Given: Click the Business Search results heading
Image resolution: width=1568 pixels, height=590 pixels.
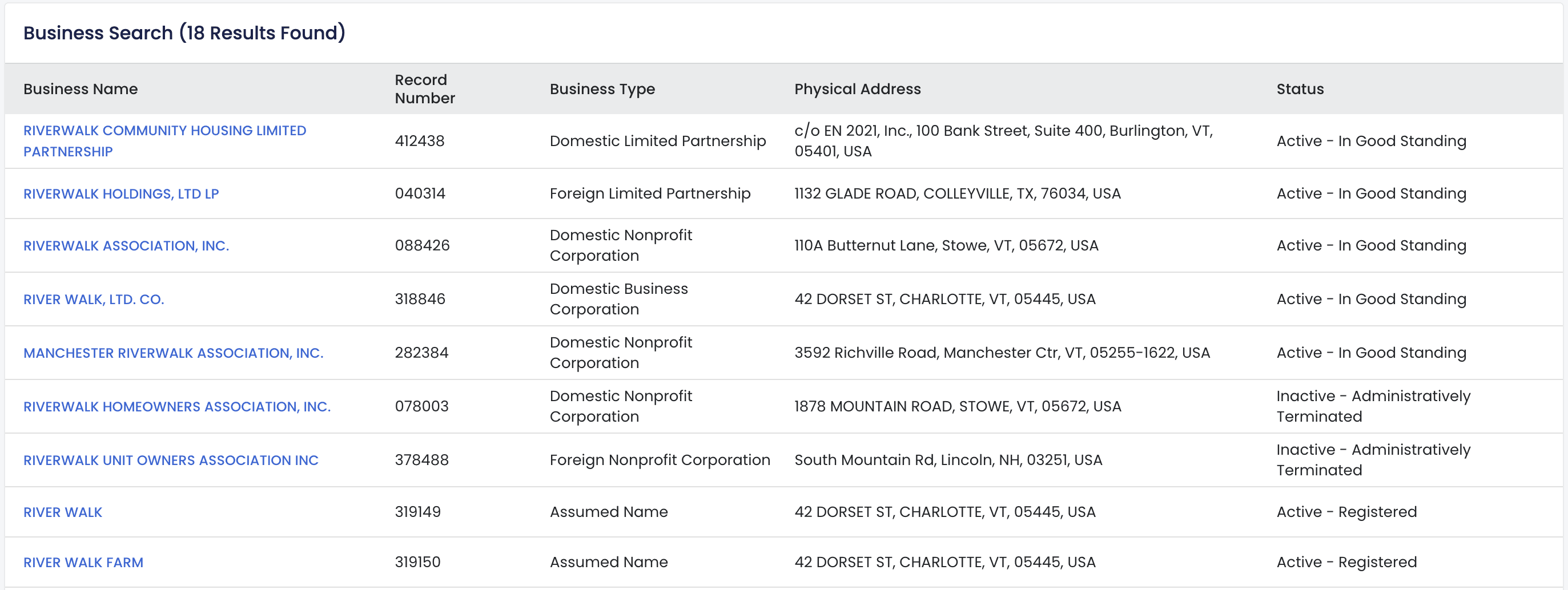Looking at the screenshot, I should (184, 33).
